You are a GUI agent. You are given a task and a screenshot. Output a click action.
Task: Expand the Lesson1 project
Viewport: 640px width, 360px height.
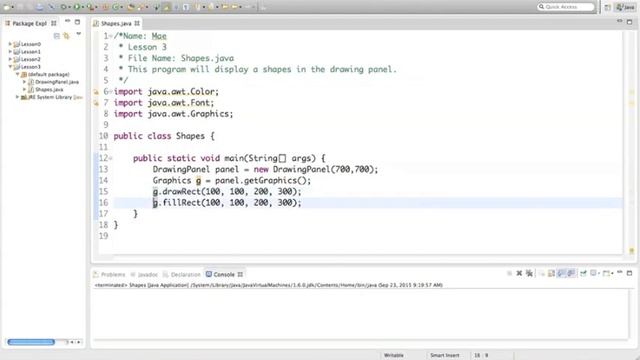(10, 51)
